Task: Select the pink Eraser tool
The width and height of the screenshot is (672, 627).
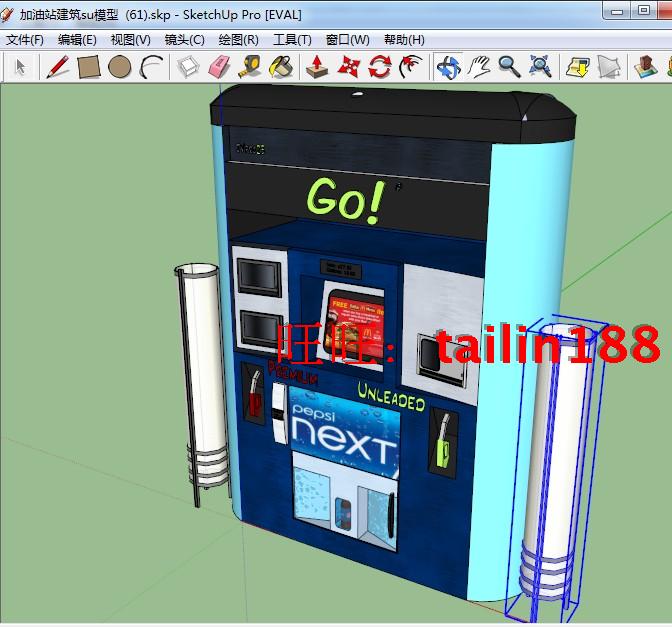Action: coord(219,67)
